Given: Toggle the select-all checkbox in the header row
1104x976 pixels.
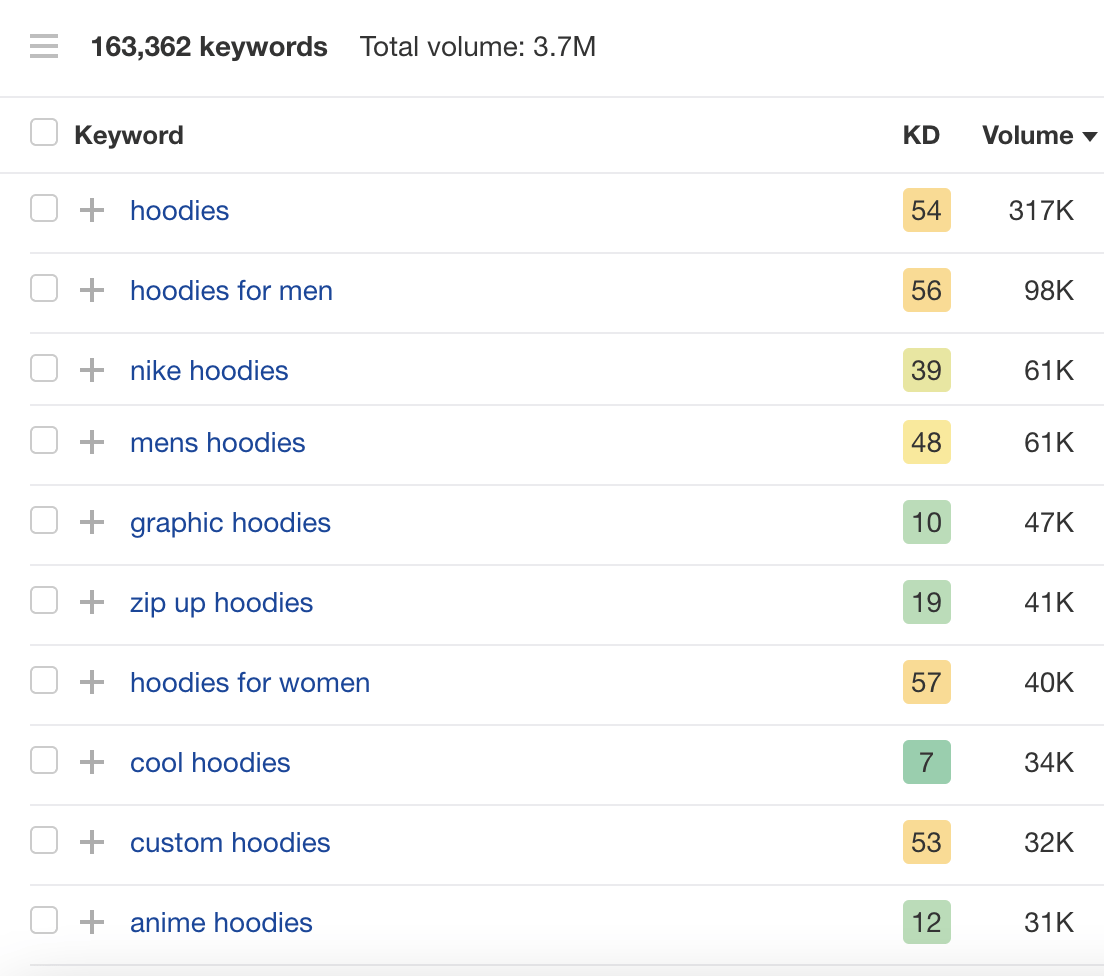Looking at the screenshot, I should click(44, 131).
